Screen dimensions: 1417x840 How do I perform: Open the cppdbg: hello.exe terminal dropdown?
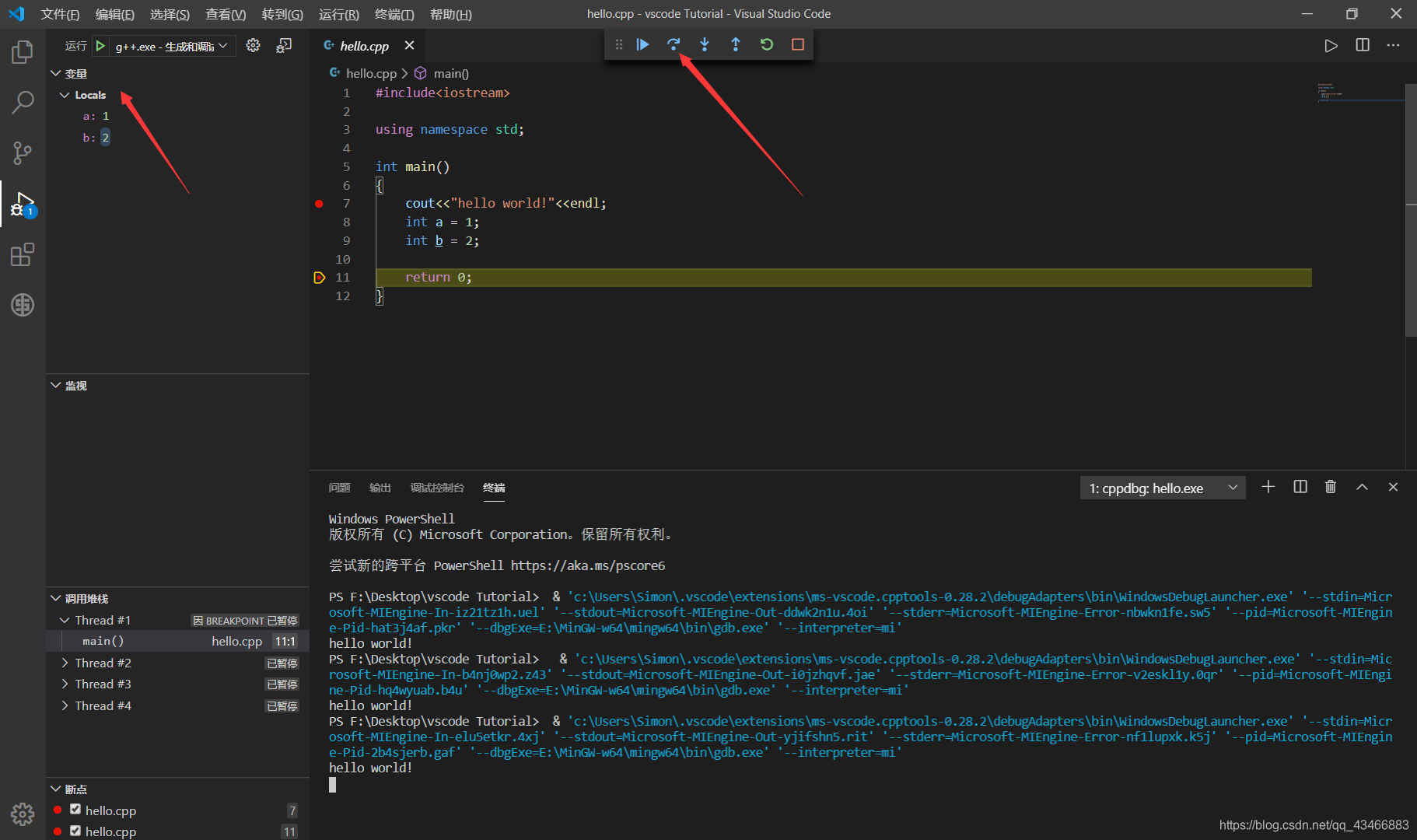[x=1233, y=488]
